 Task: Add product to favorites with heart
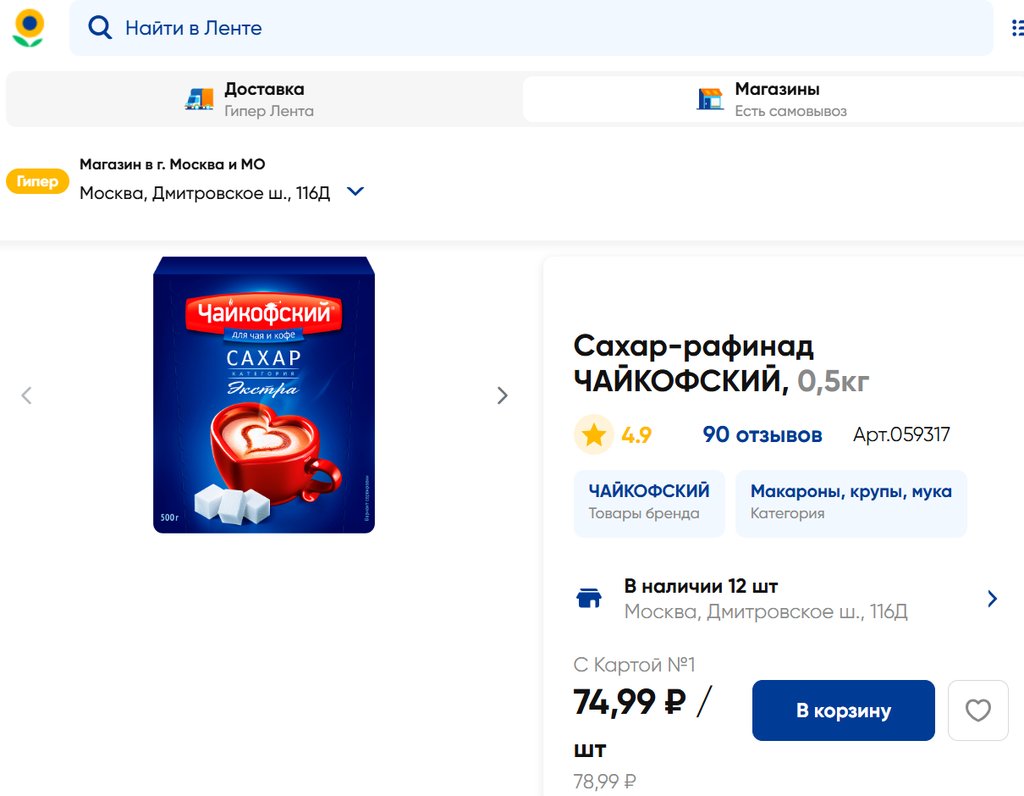(977, 711)
